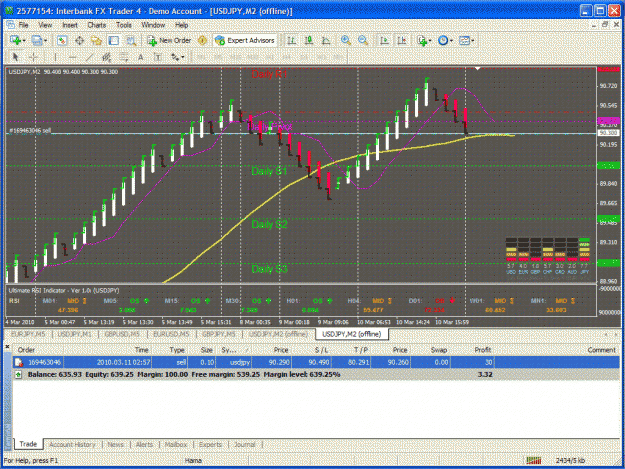The image size is (625, 469).
Task: Switch chart to bar chart style
Action: [x=291, y=40]
